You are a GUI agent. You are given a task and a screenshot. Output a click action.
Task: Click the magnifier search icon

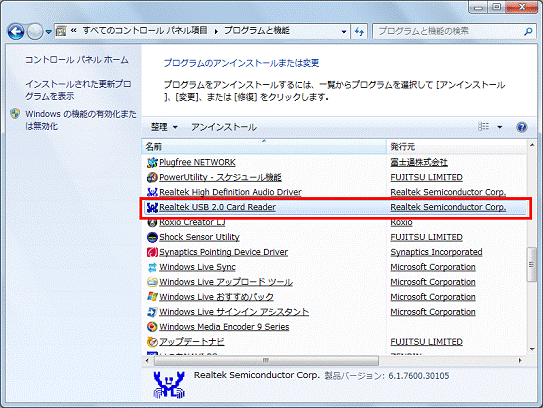(528, 32)
